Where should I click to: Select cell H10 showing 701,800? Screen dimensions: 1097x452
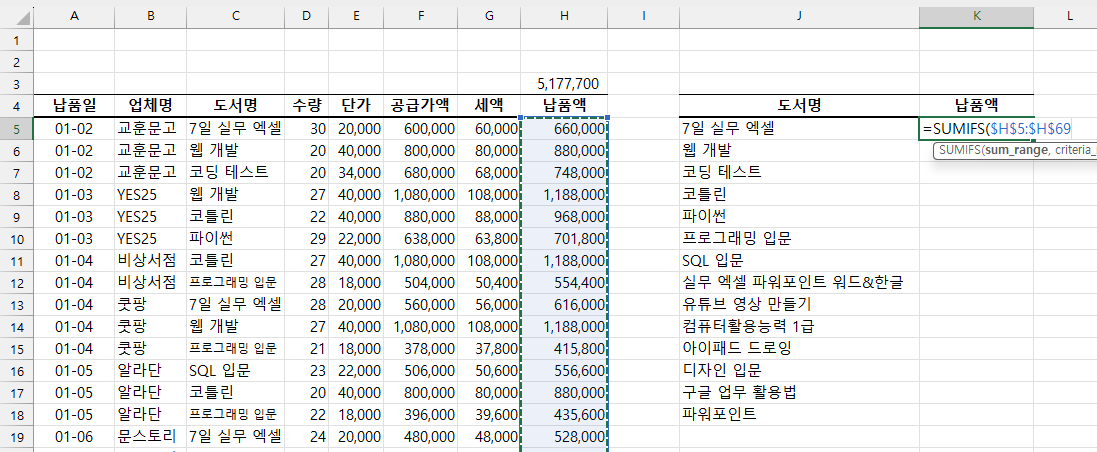pyautogui.click(x=564, y=239)
